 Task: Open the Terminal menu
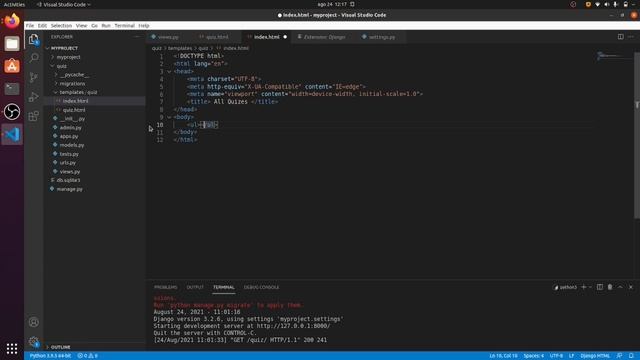[124, 25]
